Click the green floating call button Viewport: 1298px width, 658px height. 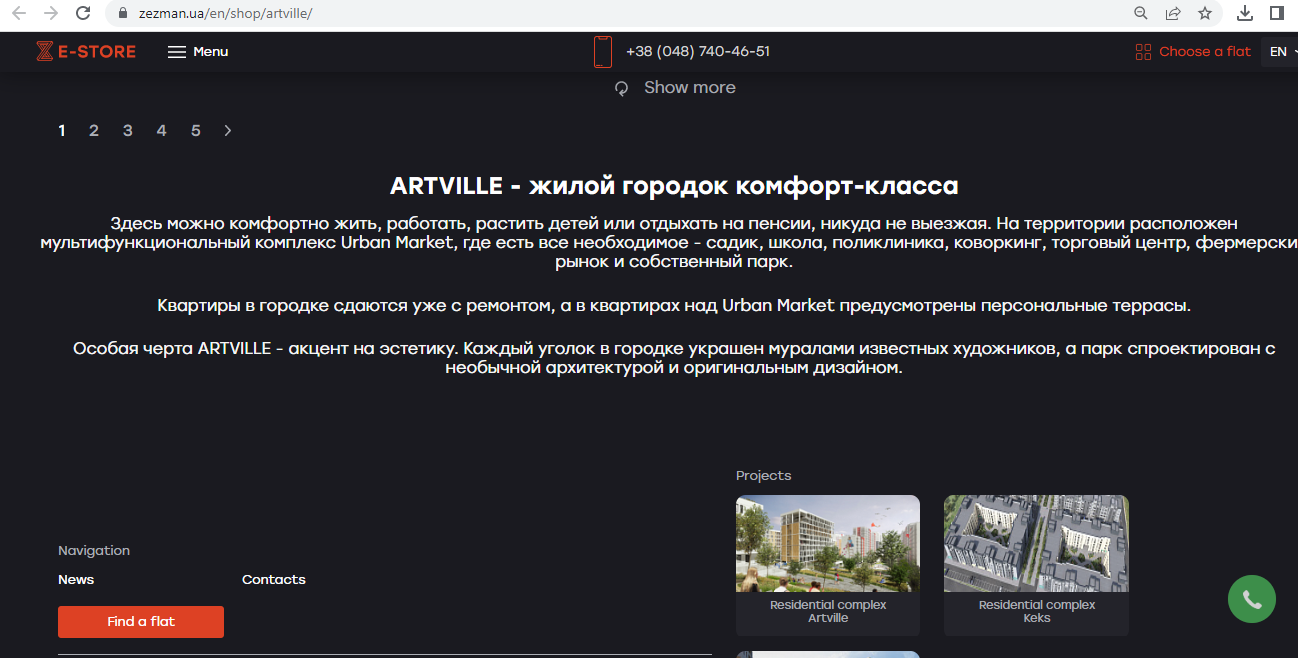1252,599
